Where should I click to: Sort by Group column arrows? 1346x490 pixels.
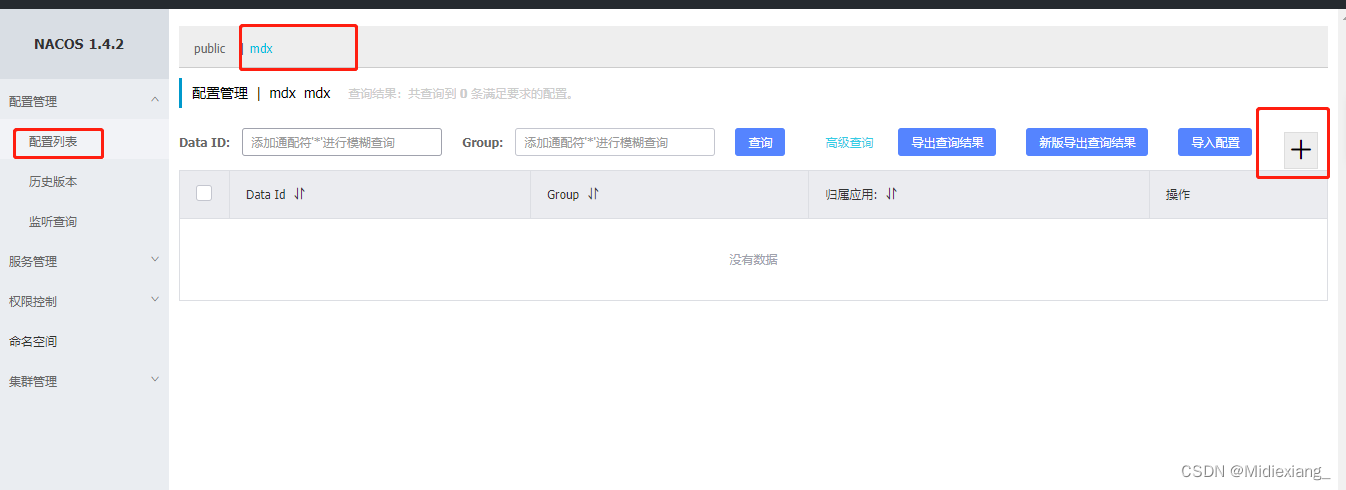click(x=593, y=194)
